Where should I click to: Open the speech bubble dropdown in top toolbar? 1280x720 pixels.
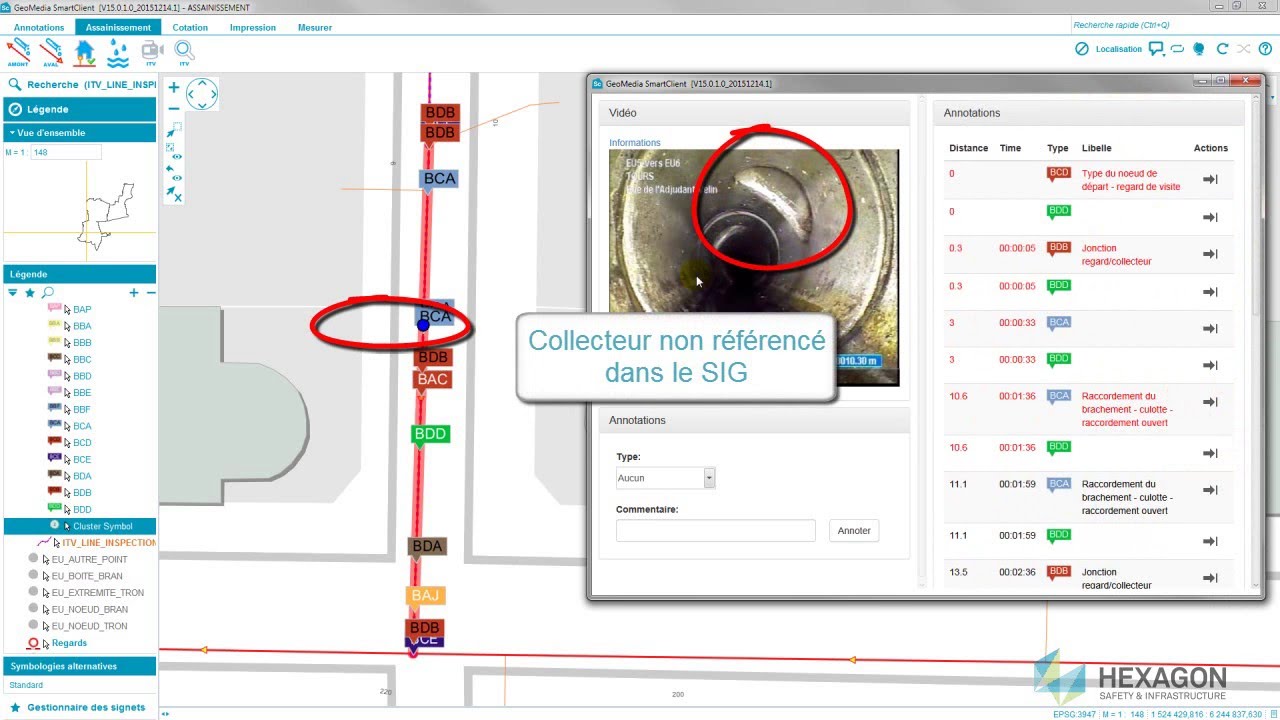[x=1156, y=49]
